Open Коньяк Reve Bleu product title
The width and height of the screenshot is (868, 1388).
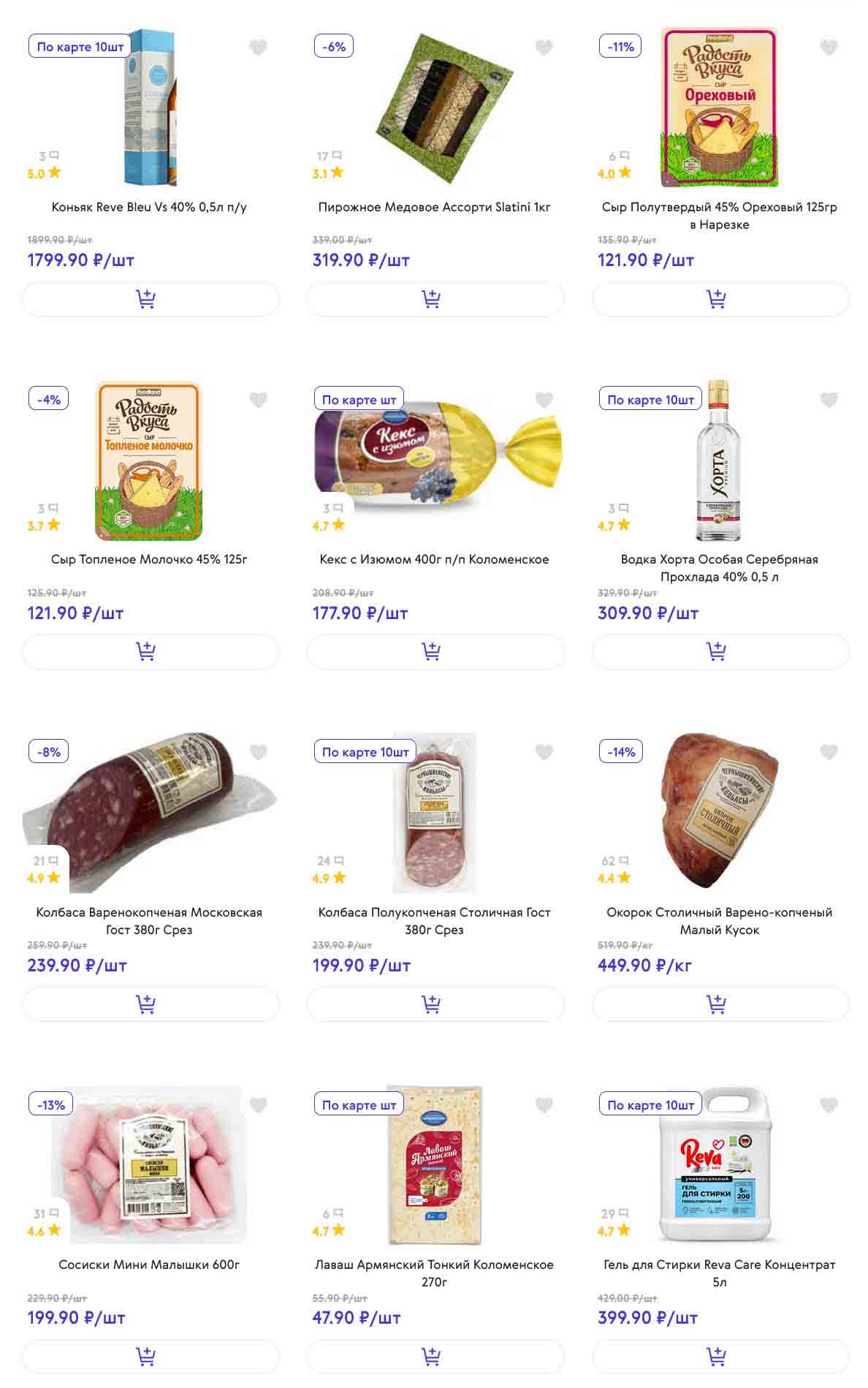pos(149,207)
